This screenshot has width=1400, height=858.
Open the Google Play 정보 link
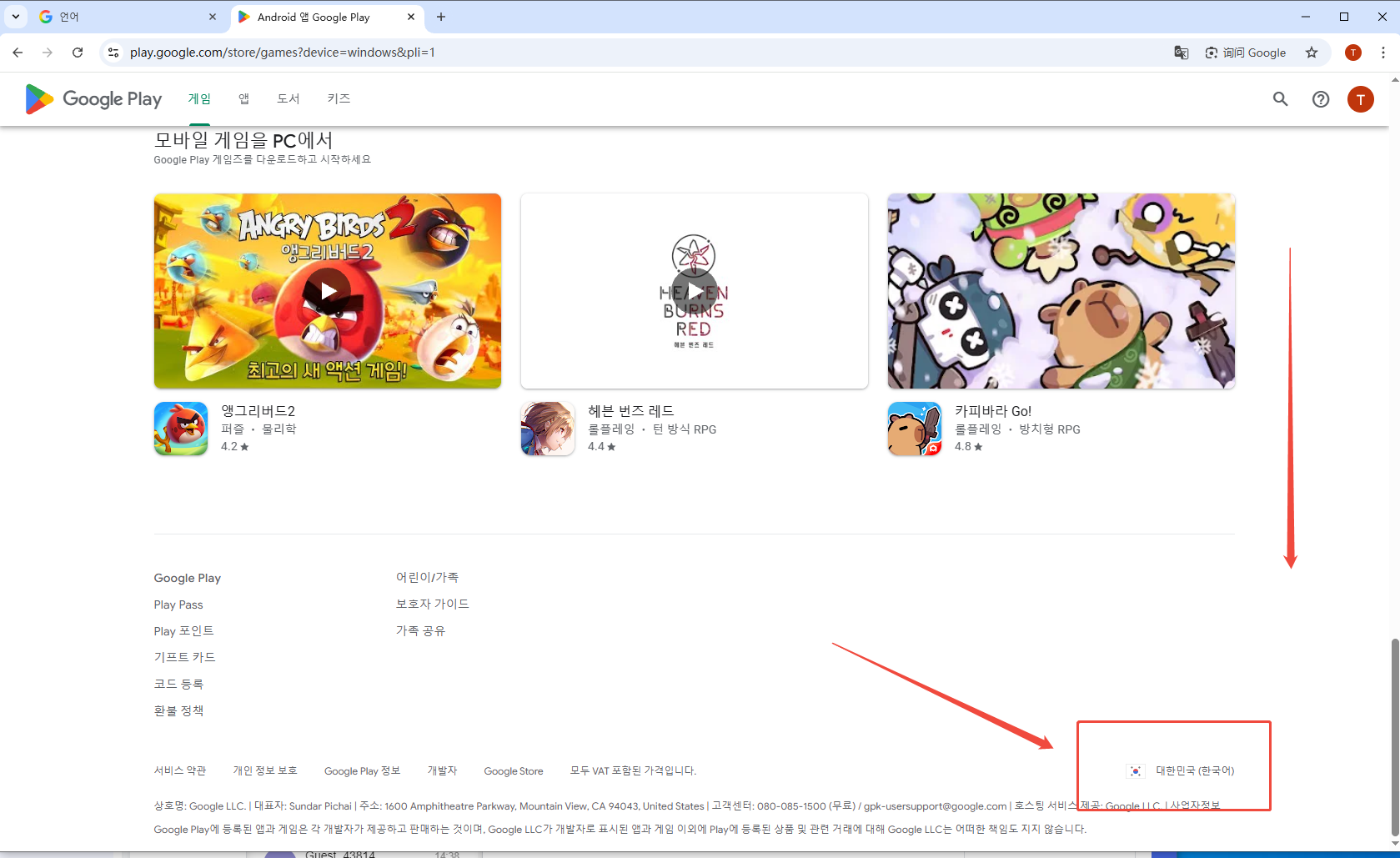click(362, 770)
